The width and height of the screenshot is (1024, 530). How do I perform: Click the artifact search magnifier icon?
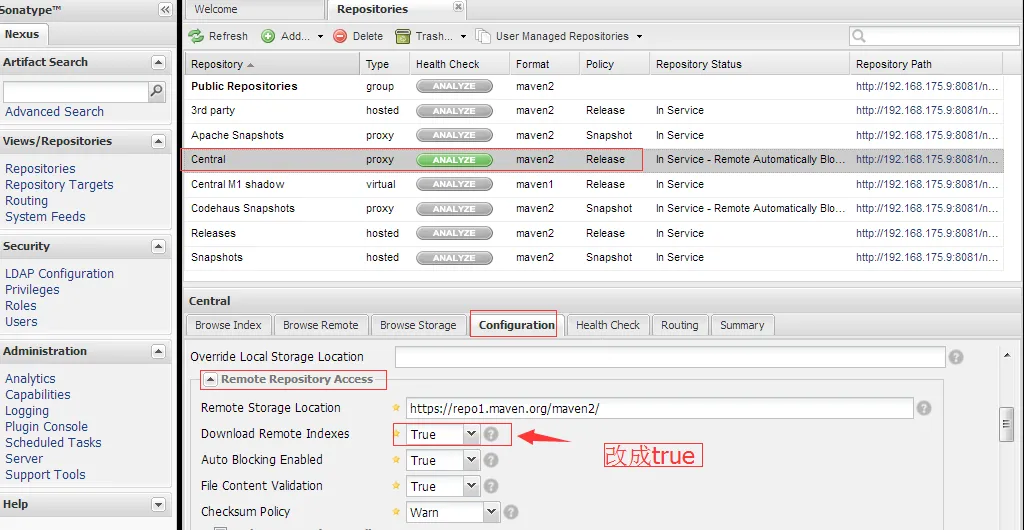click(x=157, y=91)
